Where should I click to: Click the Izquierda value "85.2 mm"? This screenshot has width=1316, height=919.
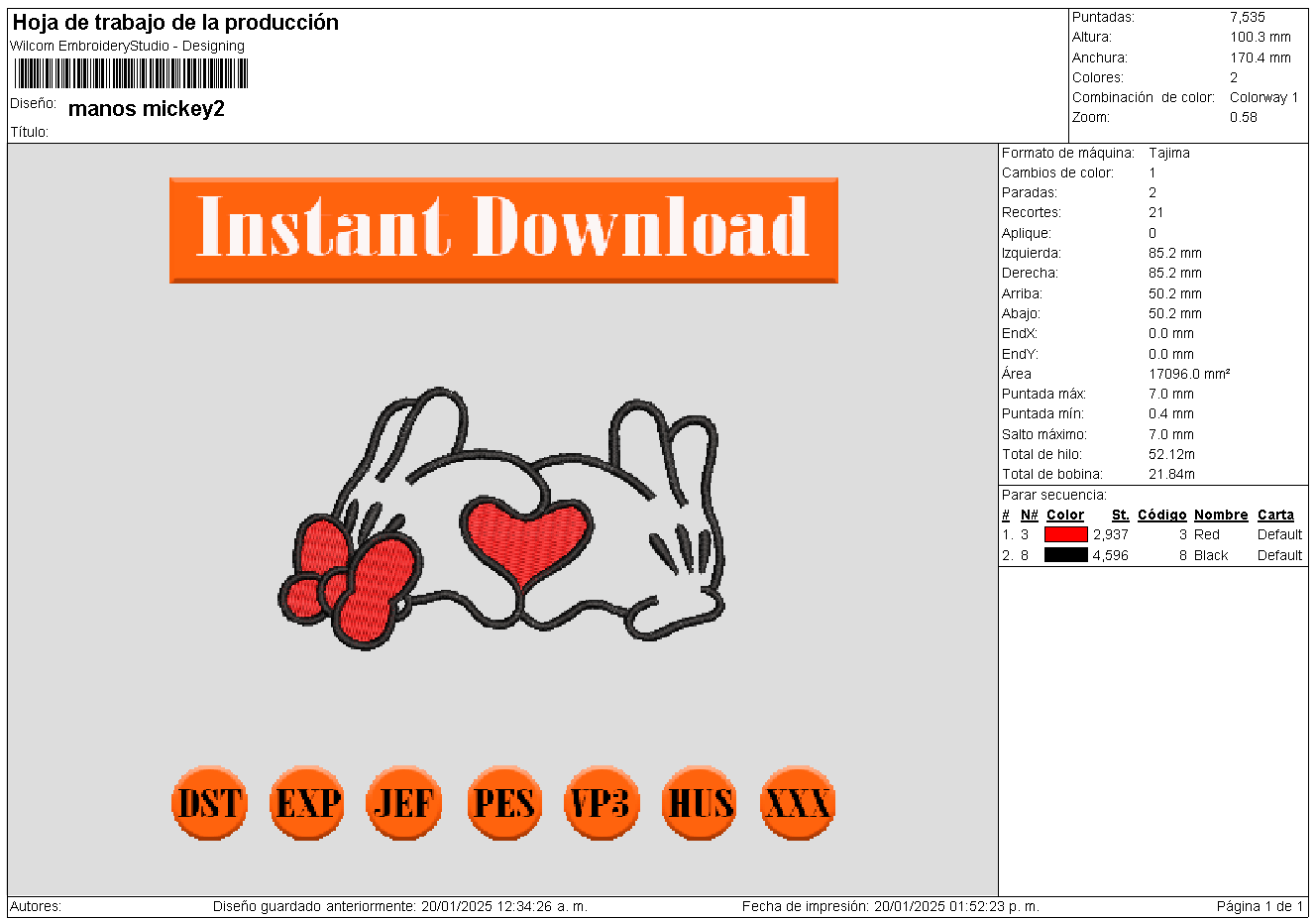pyautogui.click(x=1175, y=253)
